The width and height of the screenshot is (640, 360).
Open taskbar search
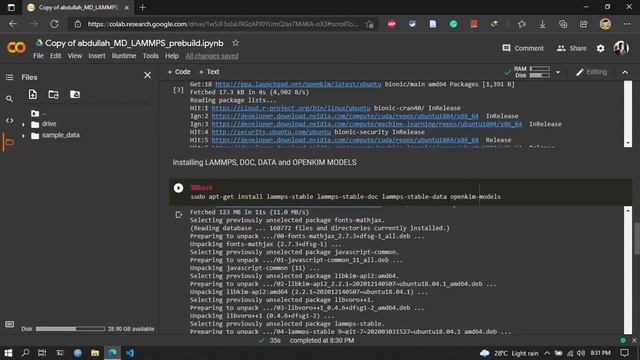click(x=25, y=353)
